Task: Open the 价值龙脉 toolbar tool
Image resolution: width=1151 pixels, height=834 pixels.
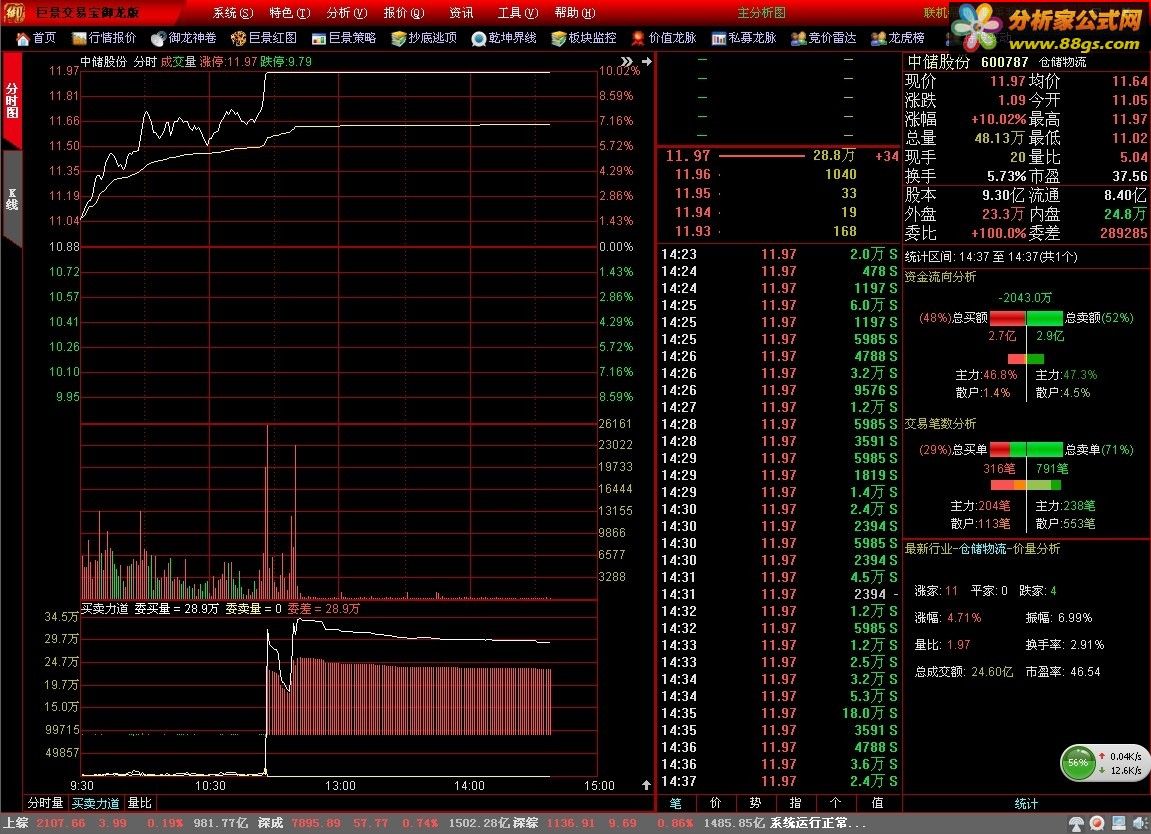Action: (664, 38)
